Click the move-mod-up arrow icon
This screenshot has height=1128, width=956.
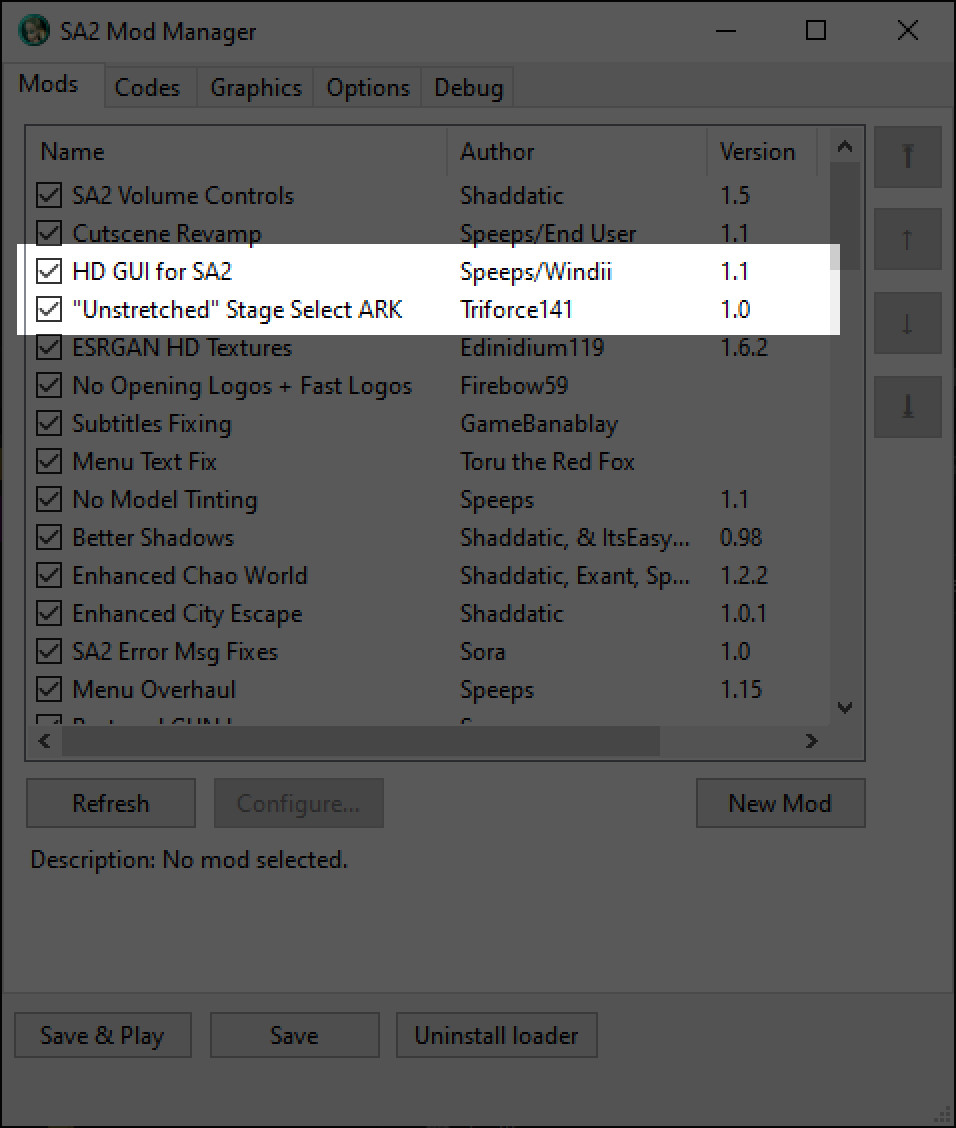[907, 239]
